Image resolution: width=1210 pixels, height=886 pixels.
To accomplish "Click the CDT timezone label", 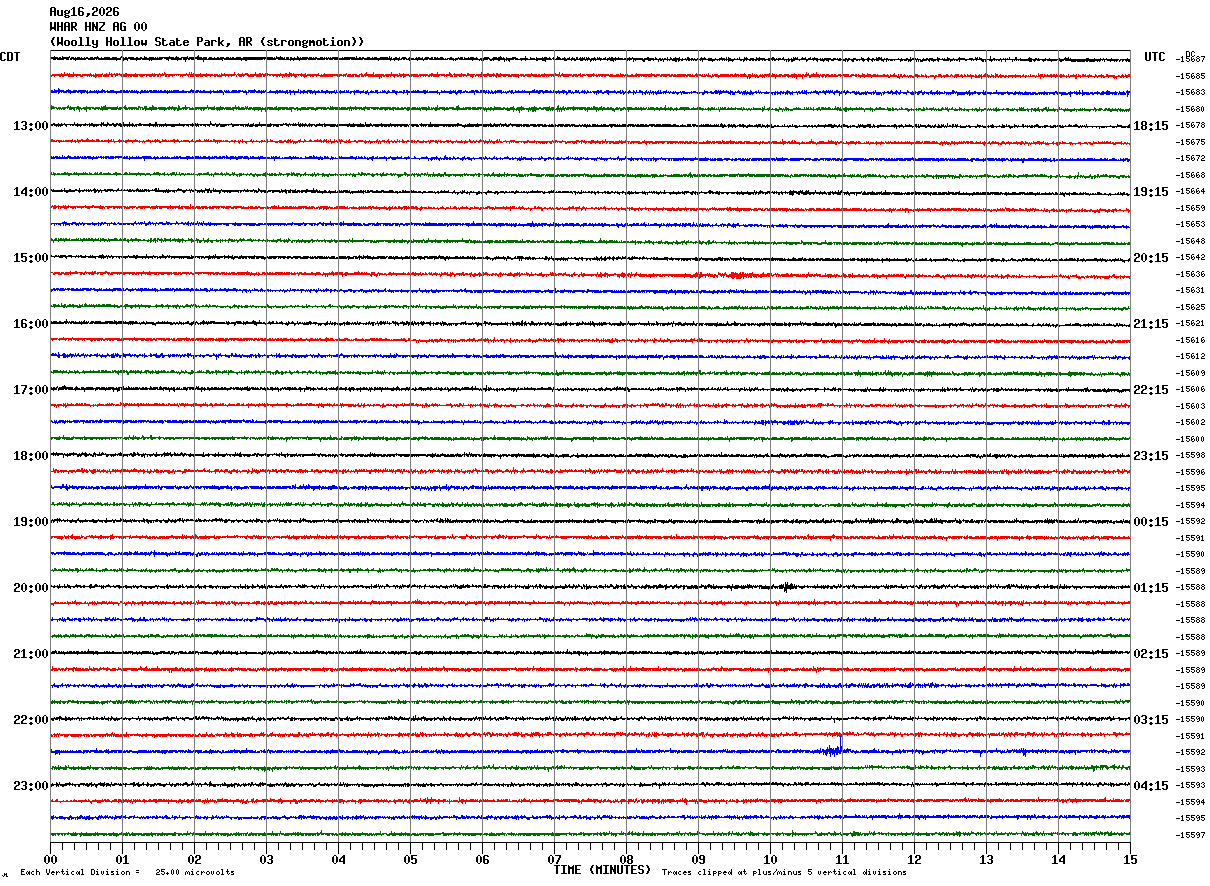I will pyautogui.click(x=10, y=57).
